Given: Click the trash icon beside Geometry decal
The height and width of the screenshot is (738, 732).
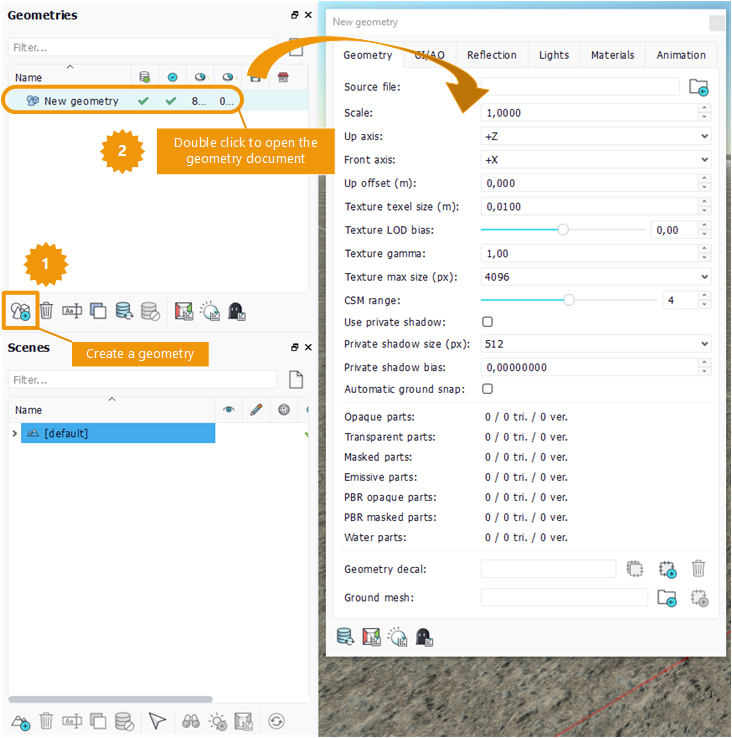Looking at the screenshot, I should (x=698, y=569).
